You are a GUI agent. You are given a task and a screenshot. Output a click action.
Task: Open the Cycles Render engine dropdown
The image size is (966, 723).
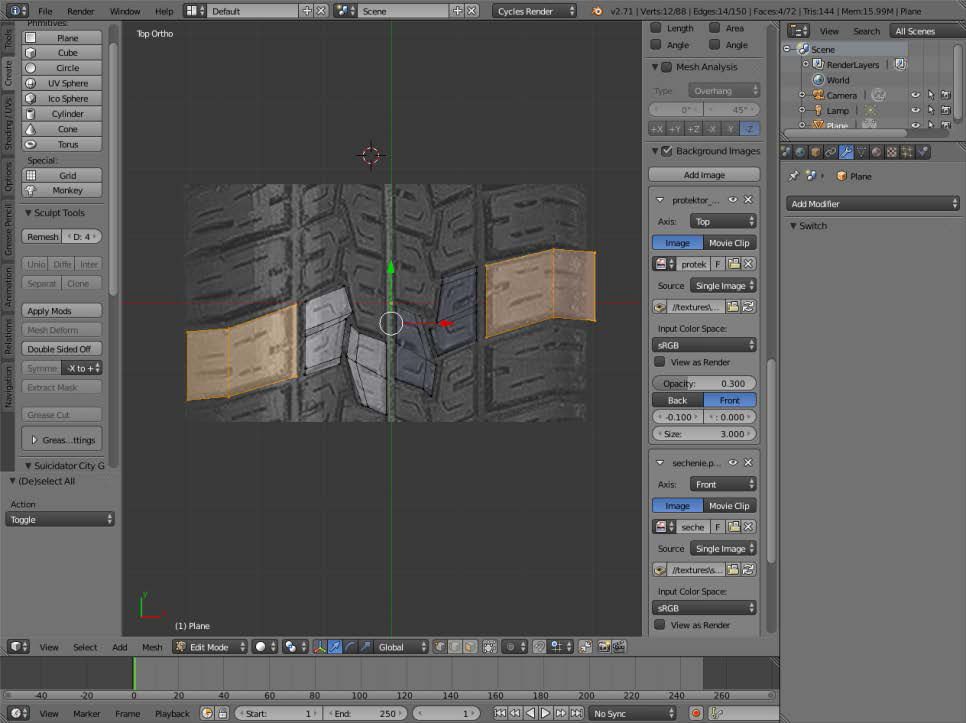point(535,11)
